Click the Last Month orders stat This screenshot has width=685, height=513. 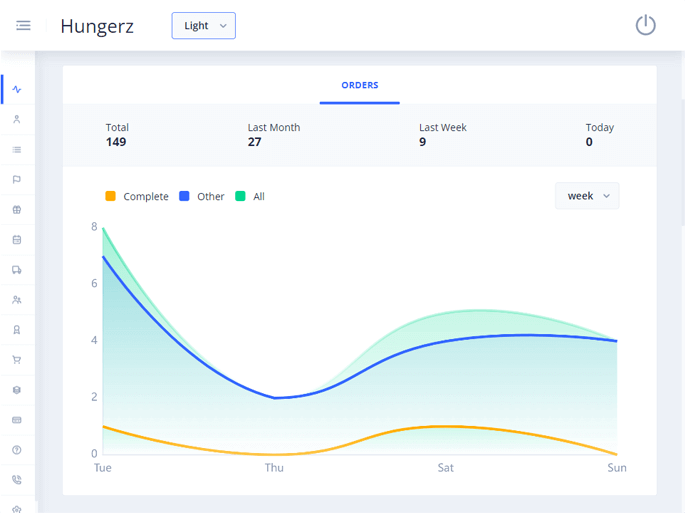coord(274,134)
